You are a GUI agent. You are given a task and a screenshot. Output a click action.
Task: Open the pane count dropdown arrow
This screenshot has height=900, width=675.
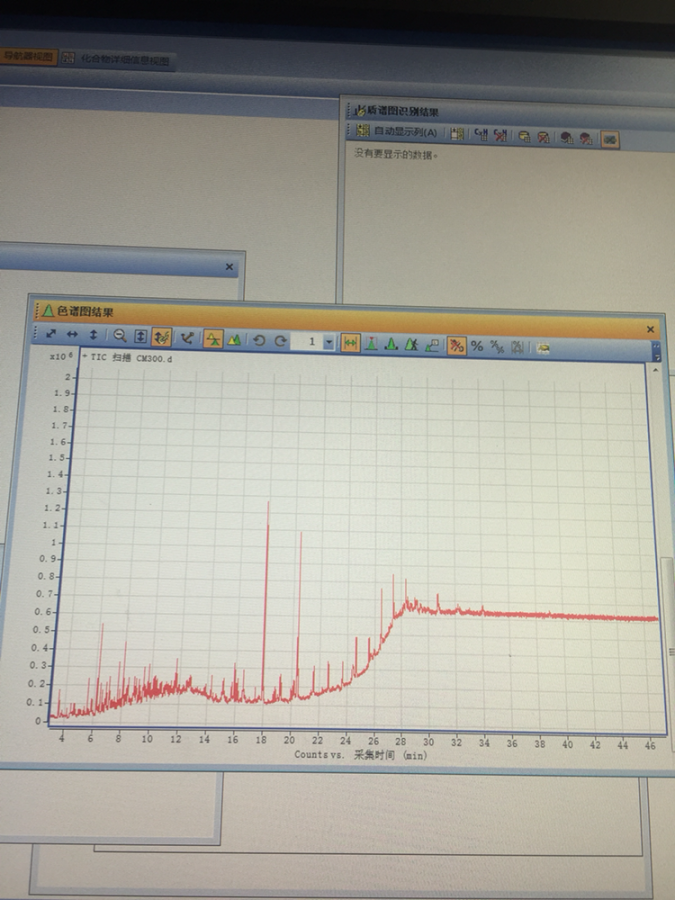point(329,343)
